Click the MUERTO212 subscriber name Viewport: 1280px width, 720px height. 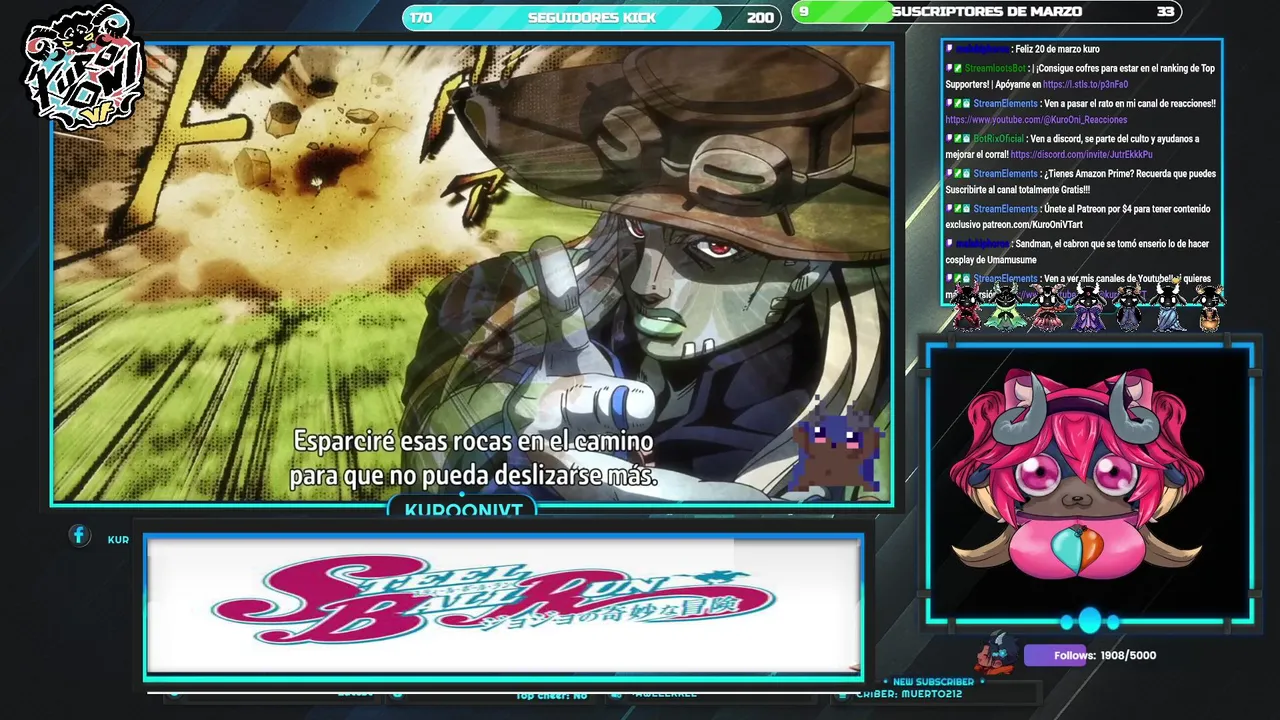coord(931,694)
